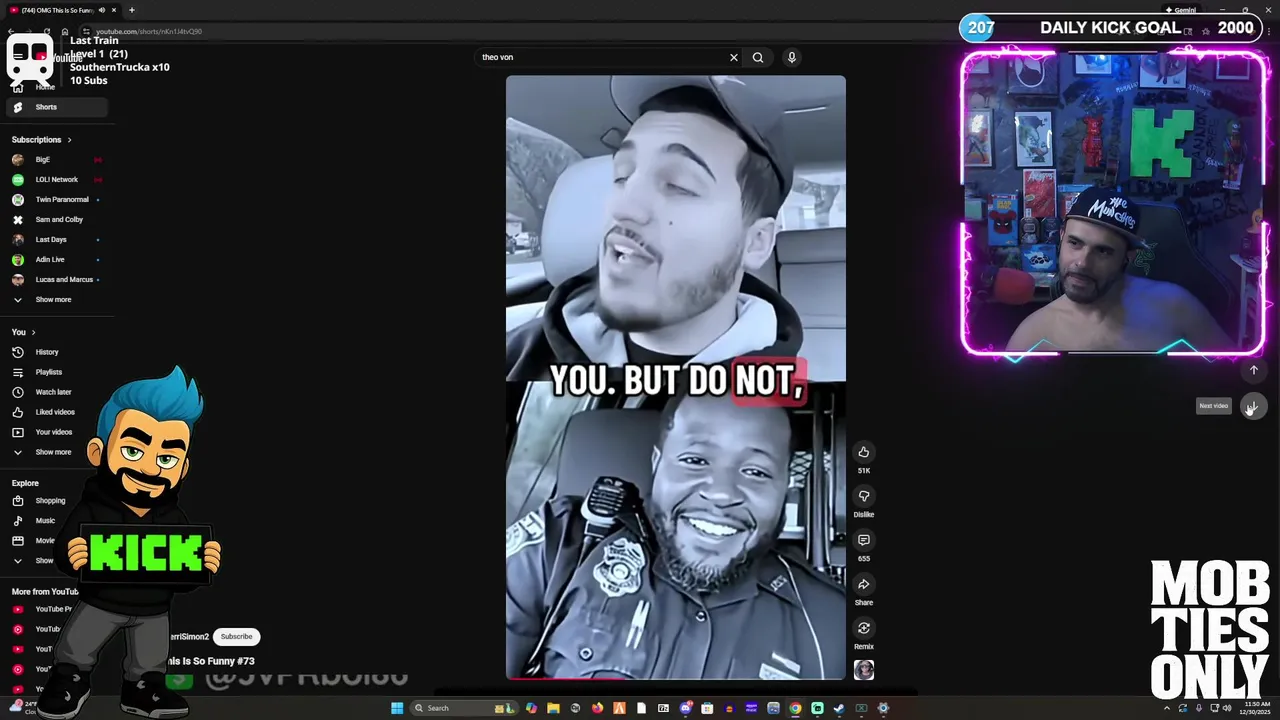The width and height of the screenshot is (1280, 720).
Task: Start voice search with microphone icon
Action: [x=791, y=57]
